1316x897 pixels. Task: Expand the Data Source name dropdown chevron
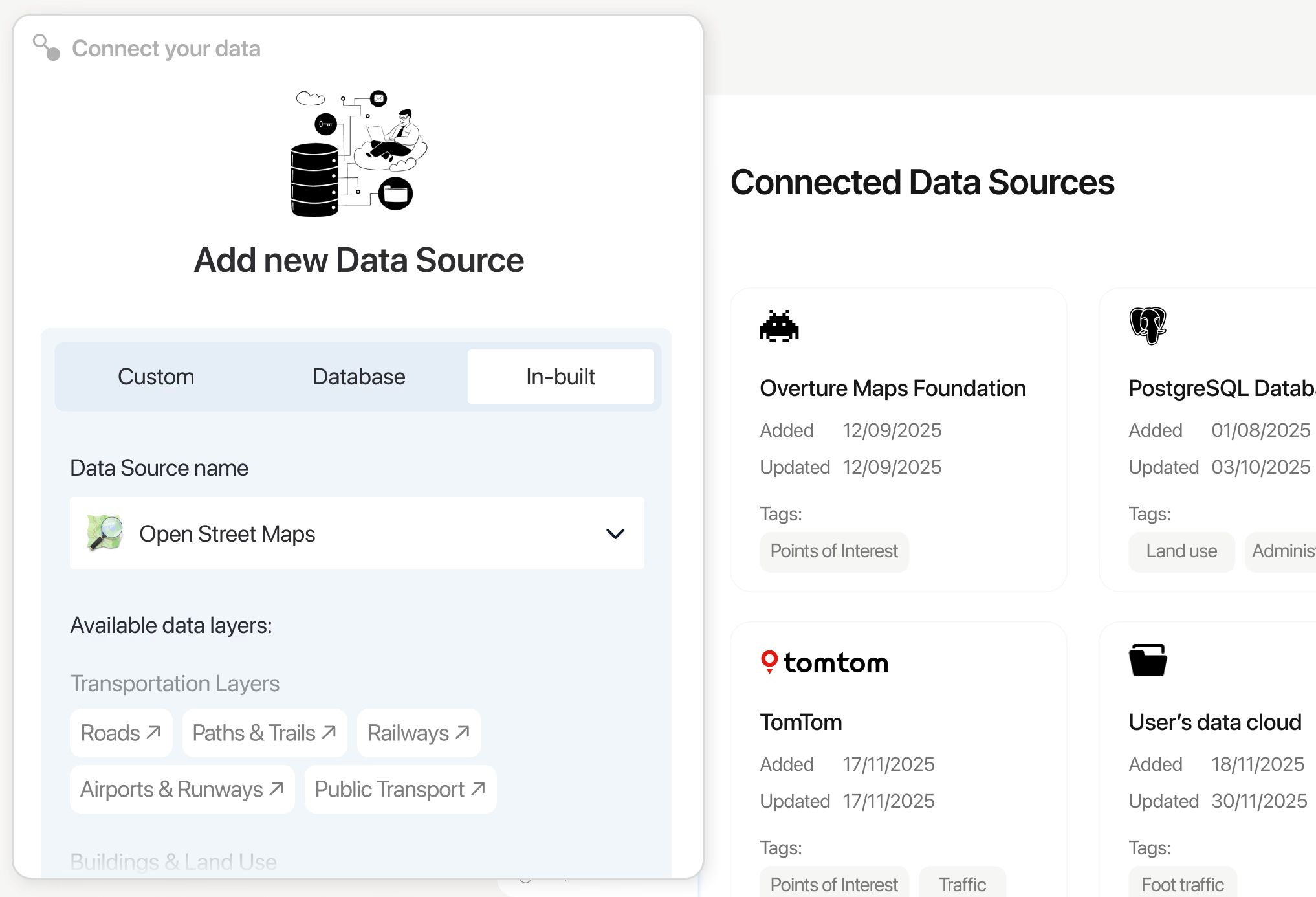click(615, 533)
